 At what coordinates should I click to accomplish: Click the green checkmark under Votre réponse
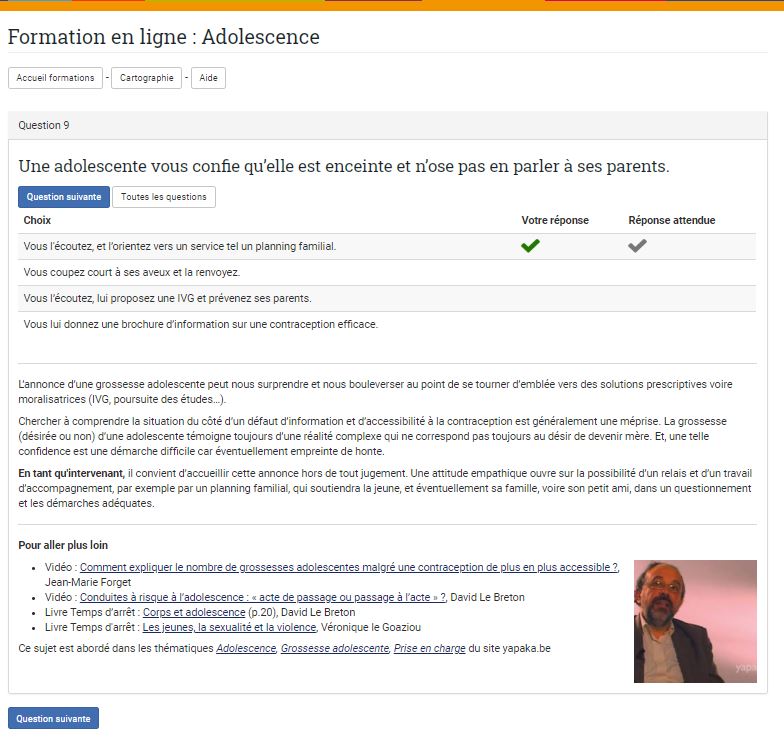(530, 246)
